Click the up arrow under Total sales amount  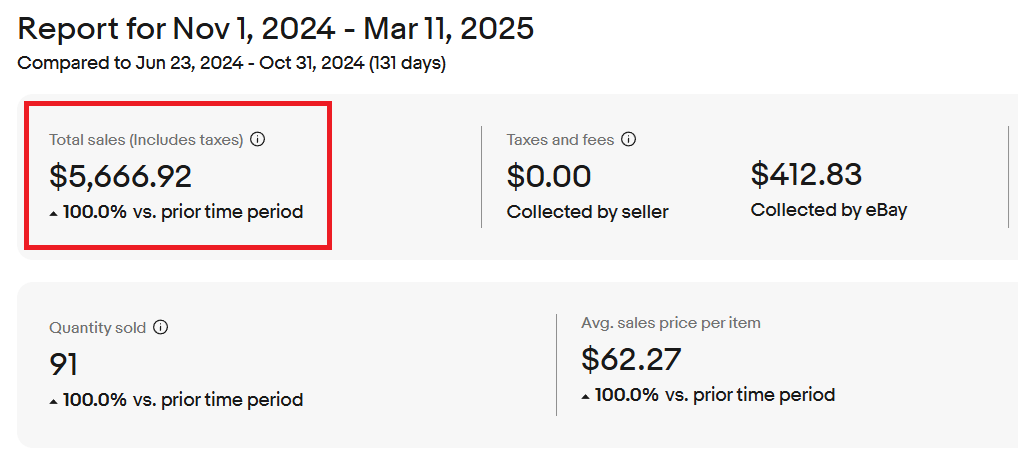54,213
